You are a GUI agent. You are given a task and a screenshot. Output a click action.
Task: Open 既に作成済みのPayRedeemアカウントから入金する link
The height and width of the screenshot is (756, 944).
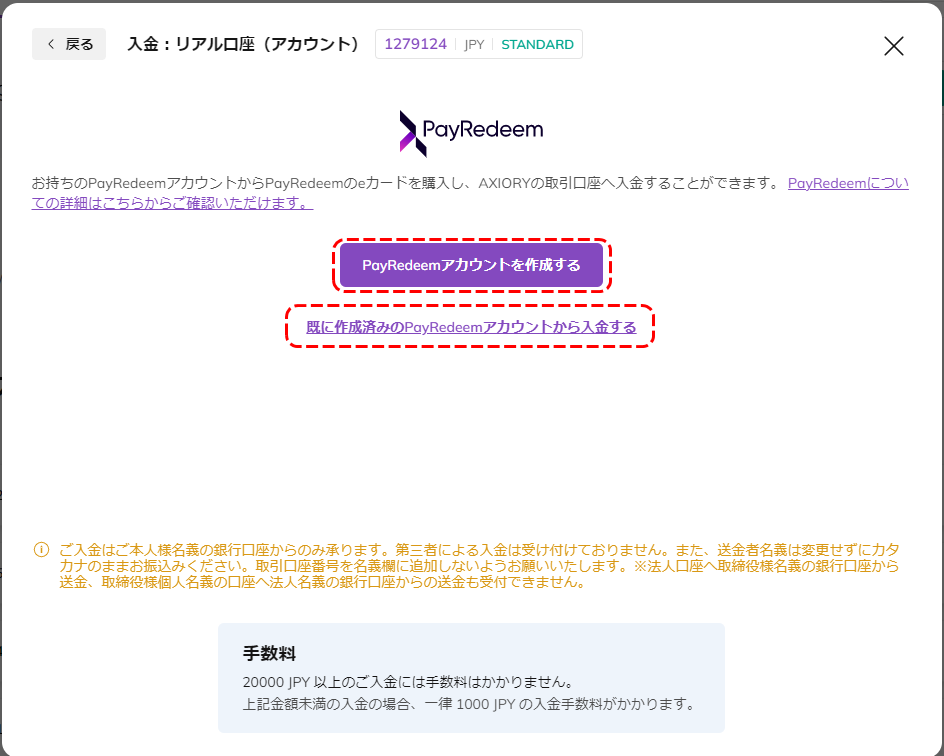[471, 327]
